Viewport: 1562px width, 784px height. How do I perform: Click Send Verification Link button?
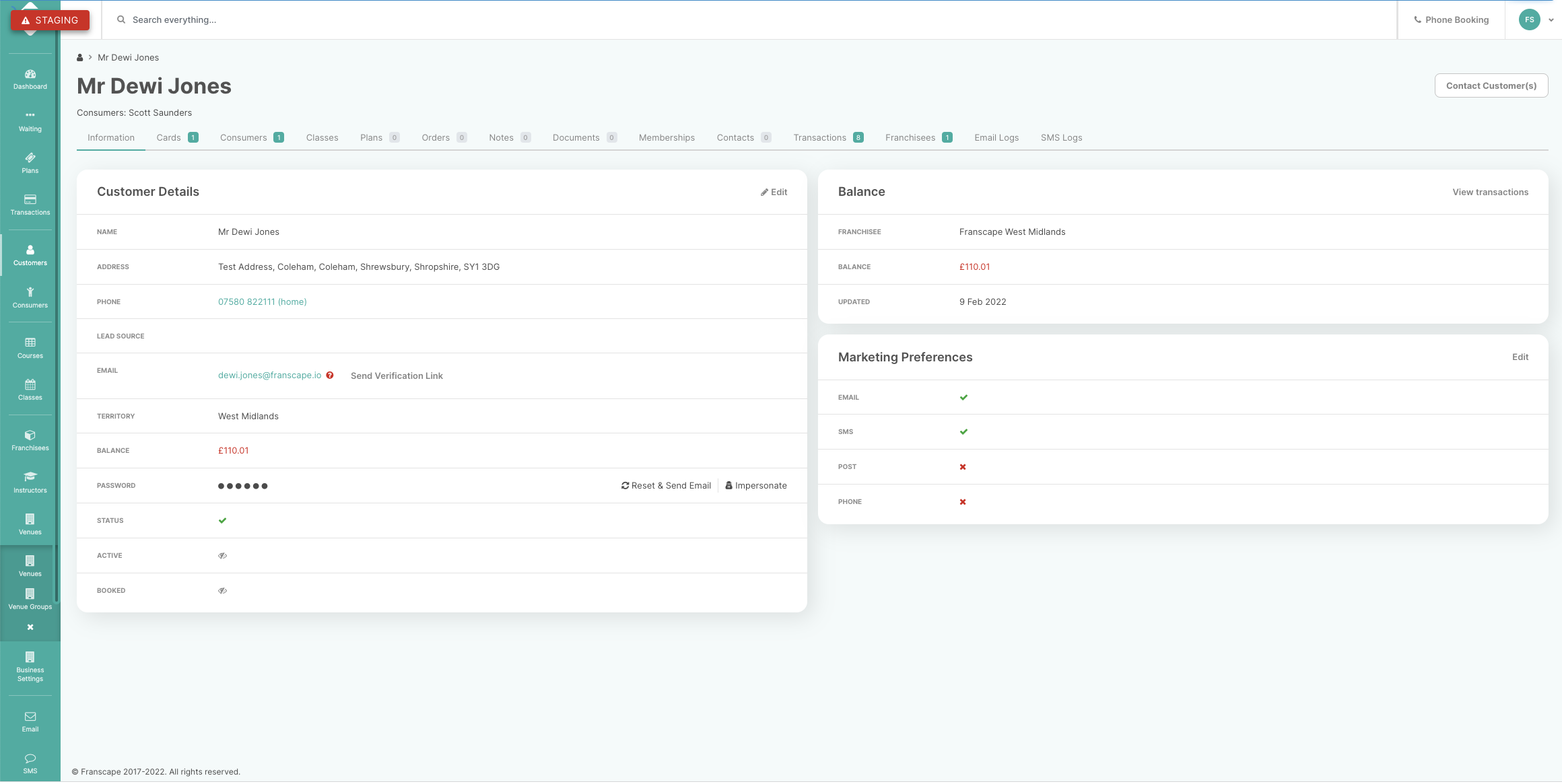(x=396, y=374)
